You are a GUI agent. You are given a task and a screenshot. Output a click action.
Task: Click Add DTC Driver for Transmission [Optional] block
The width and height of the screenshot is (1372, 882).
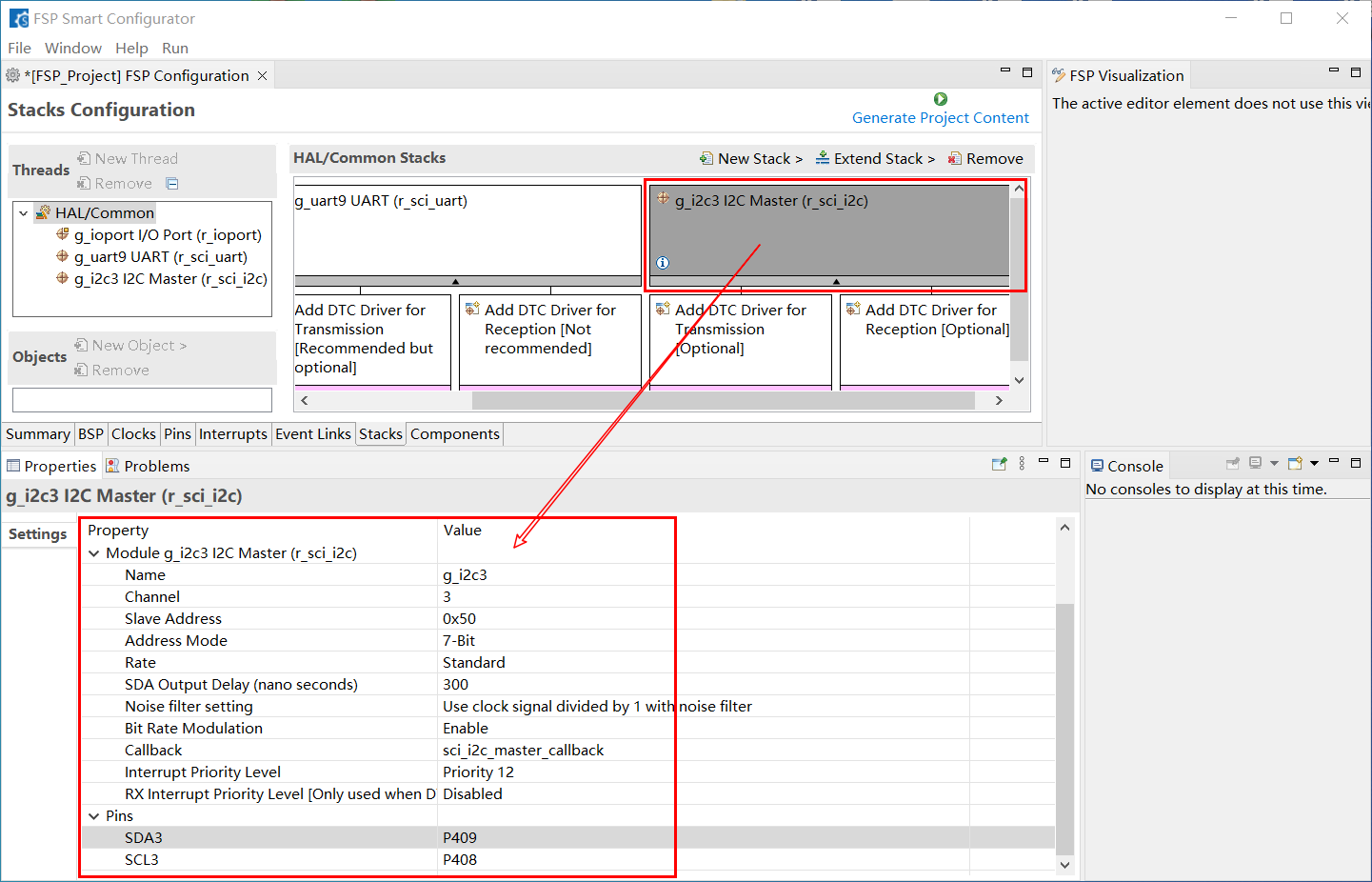tap(740, 341)
